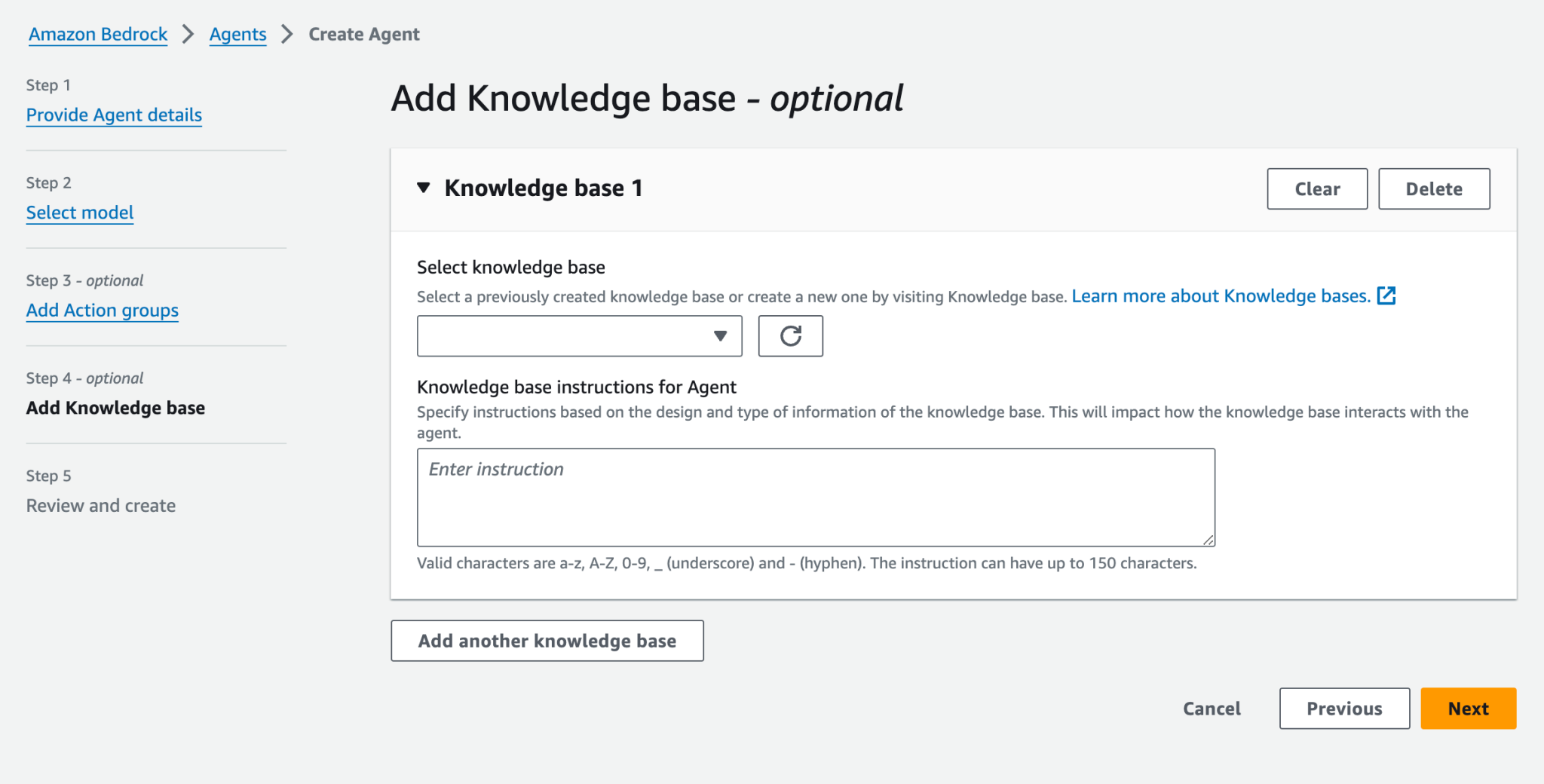
Task: Cancel the agent creation
Action: click(x=1212, y=709)
